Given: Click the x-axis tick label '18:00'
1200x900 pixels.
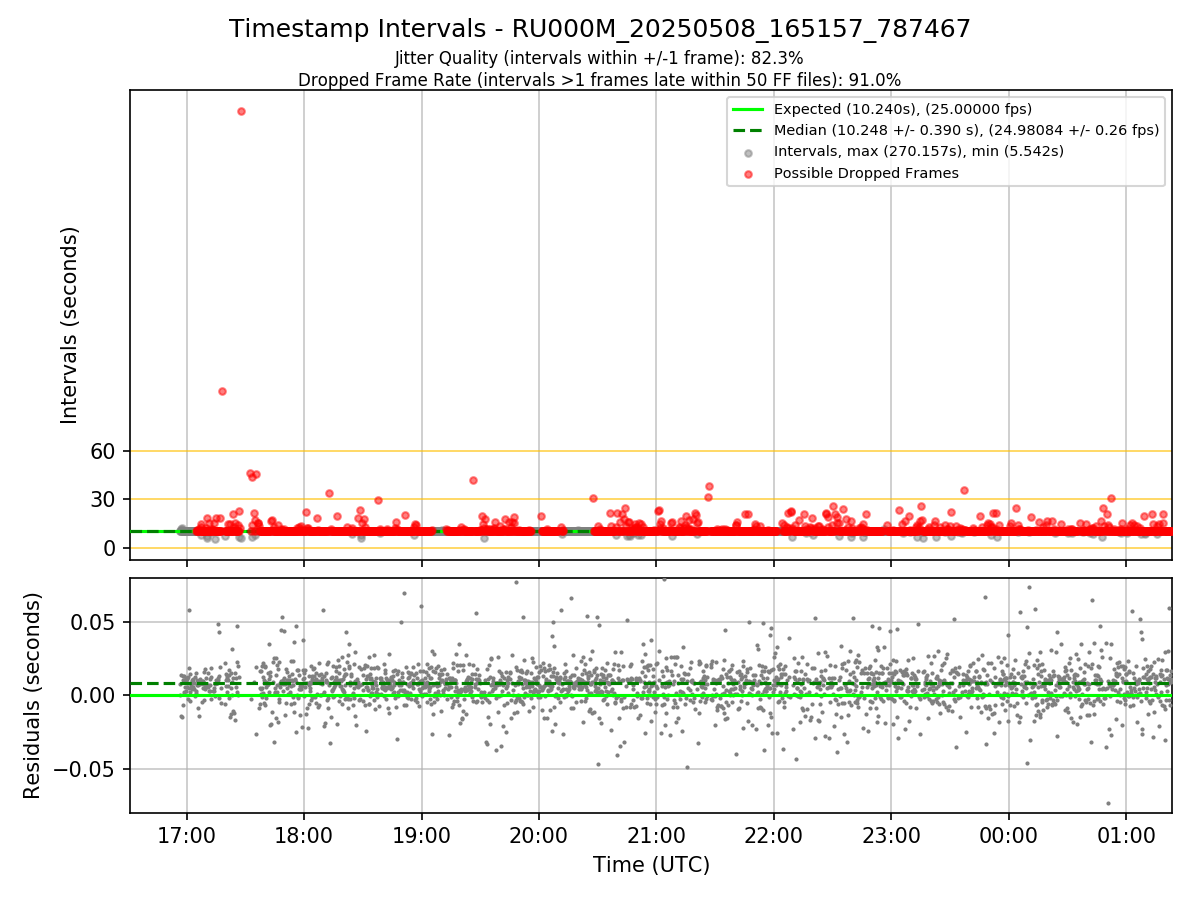Looking at the screenshot, I should pyautogui.click(x=304, y=835).
